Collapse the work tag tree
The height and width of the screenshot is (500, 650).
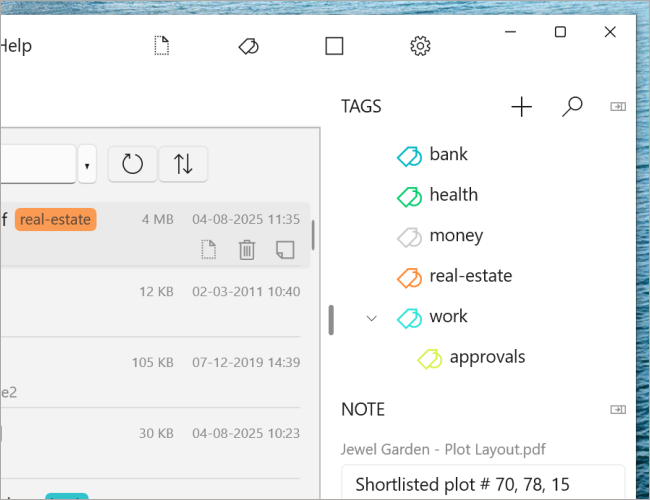point(371,318)
